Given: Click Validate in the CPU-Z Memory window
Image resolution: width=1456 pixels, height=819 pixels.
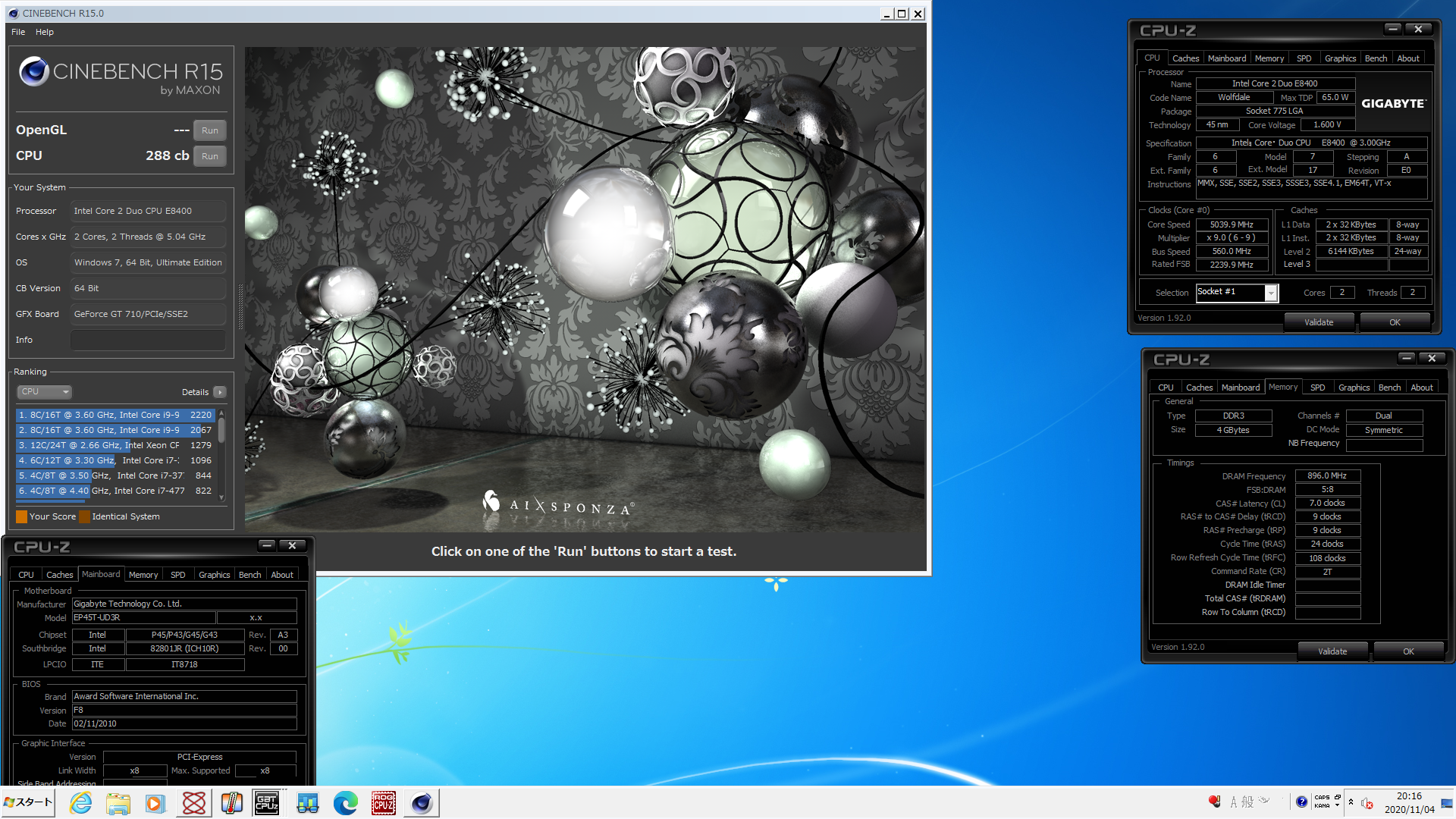Looking at the screenshot, I should (x=1332, y=651).
